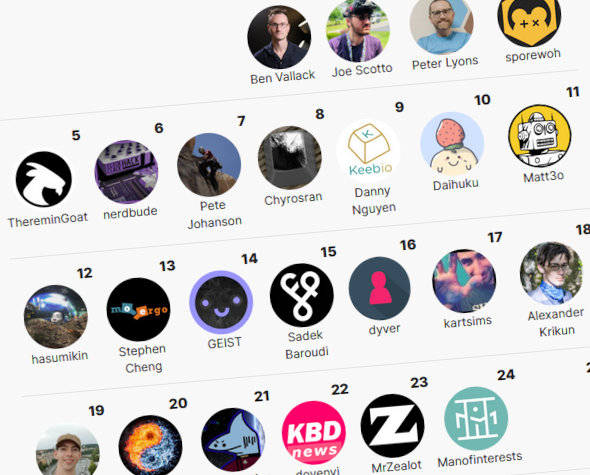The width and height of the screenshot is (590, 475).
Task: Click ThereminGoat's goat logo avatar
Action: click(x=44, y=179)
